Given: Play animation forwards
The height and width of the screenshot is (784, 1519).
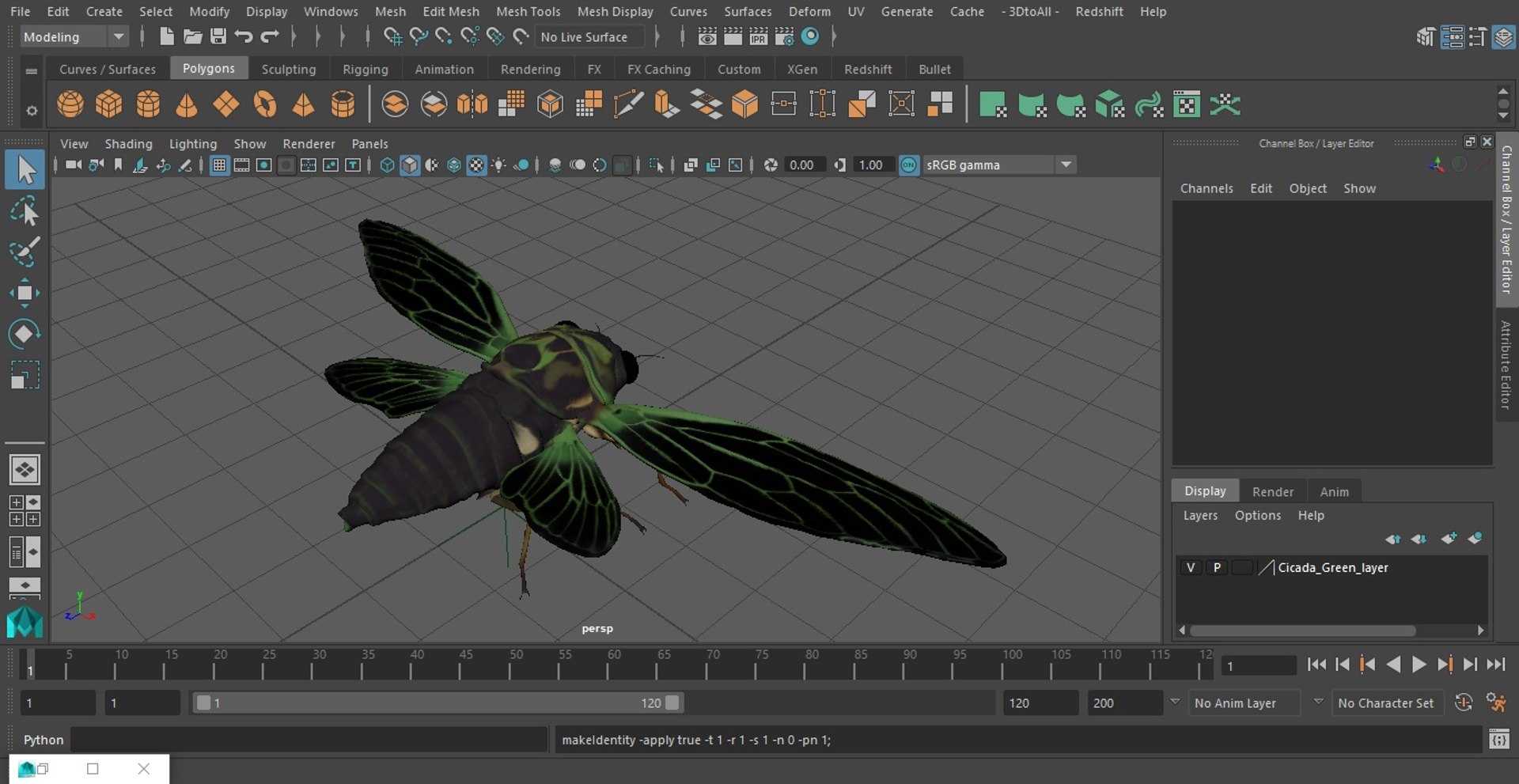Looking at the screenshot, I should coord(1419,665).
